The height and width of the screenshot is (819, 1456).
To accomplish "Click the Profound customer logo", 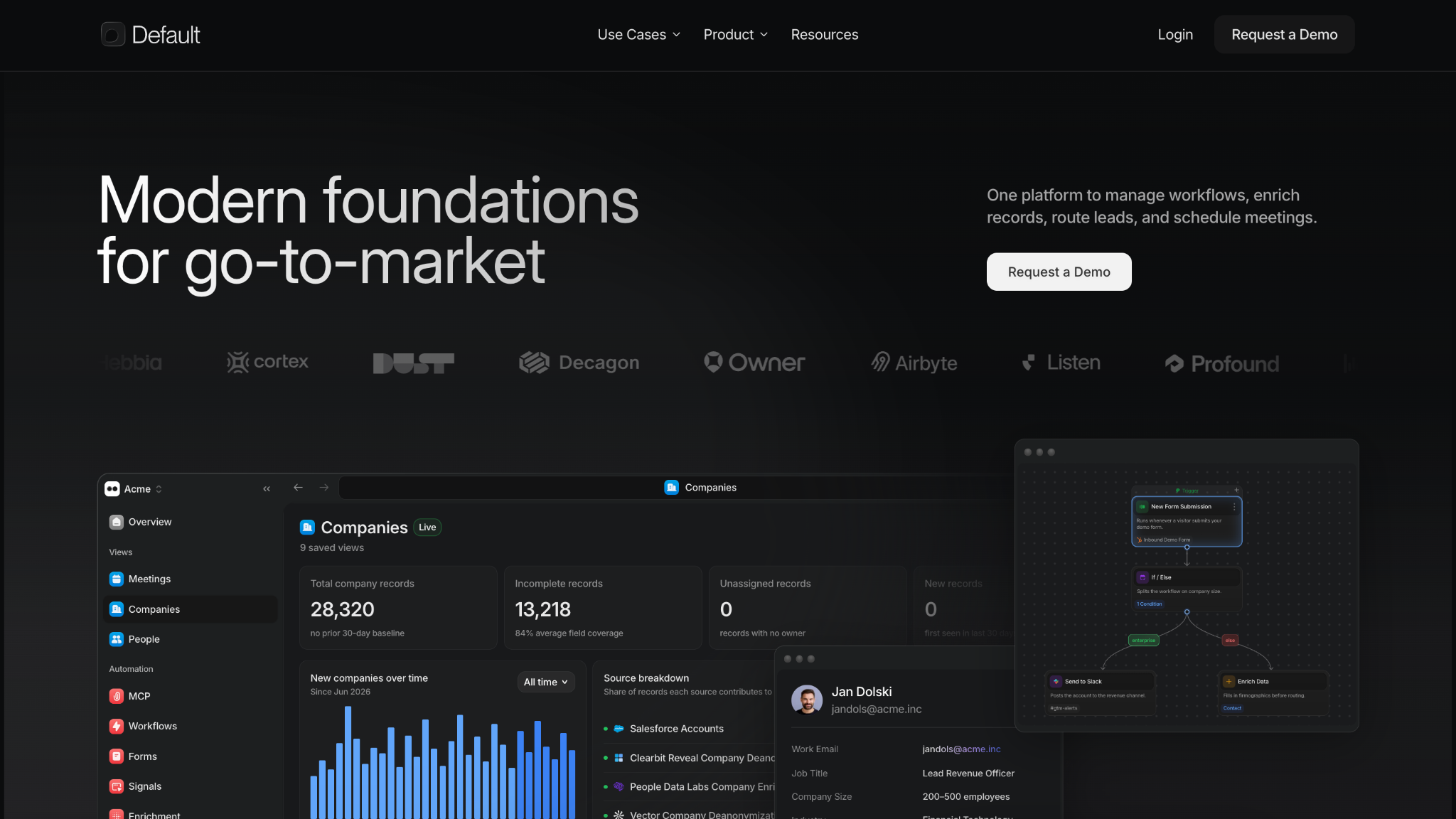I will point(1222,363).
